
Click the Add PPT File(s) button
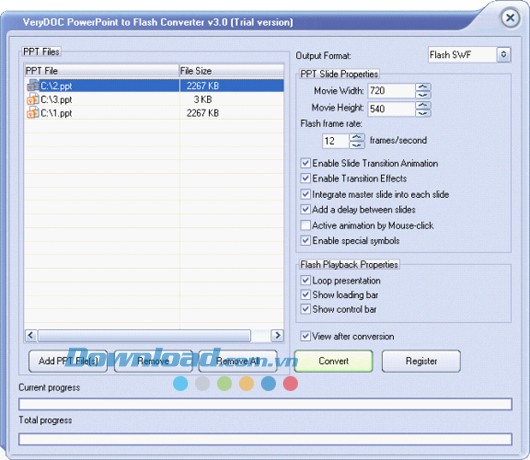[x=68, y=361]
